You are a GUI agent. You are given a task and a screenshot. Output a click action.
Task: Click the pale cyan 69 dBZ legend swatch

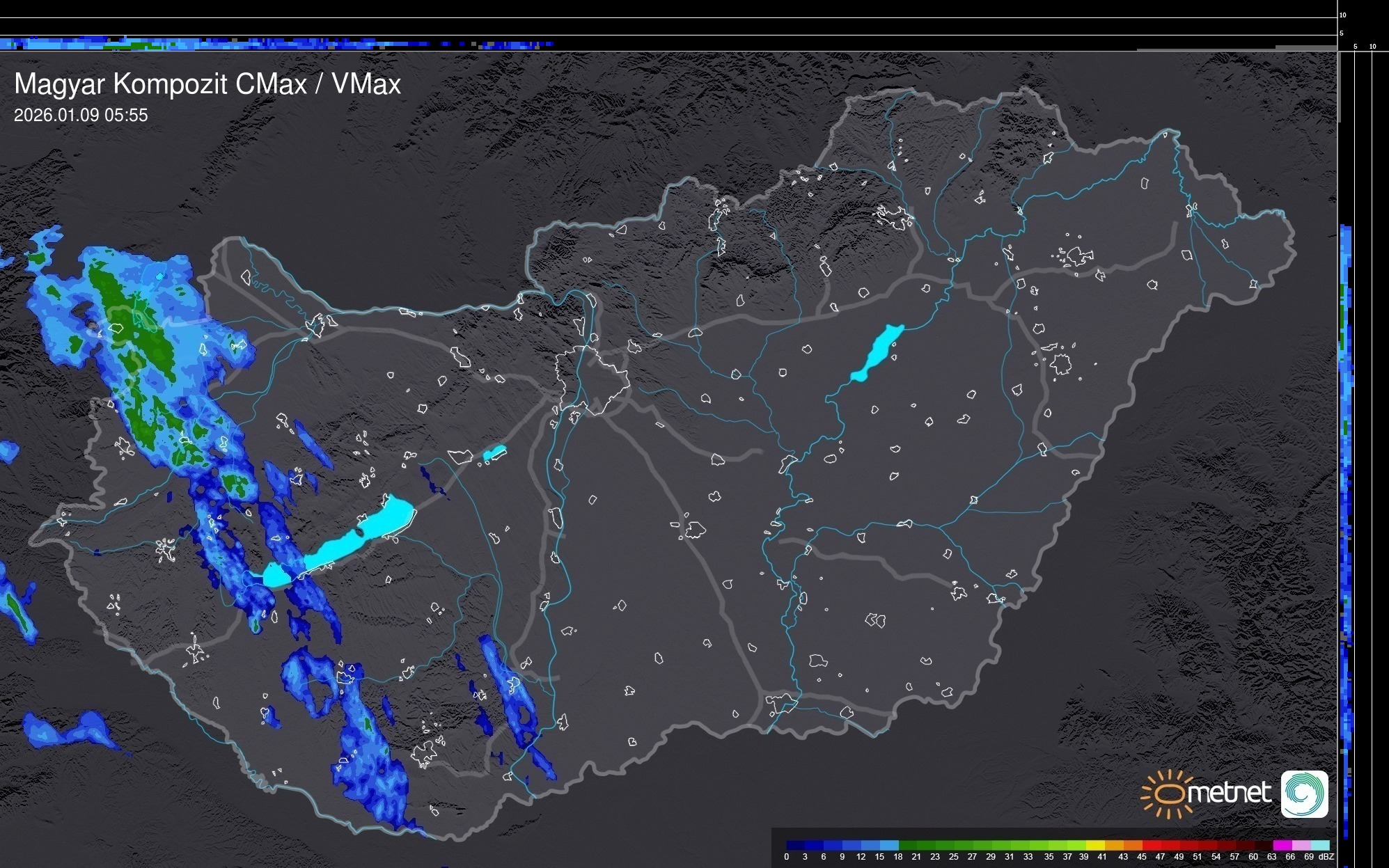[1319, 846]
